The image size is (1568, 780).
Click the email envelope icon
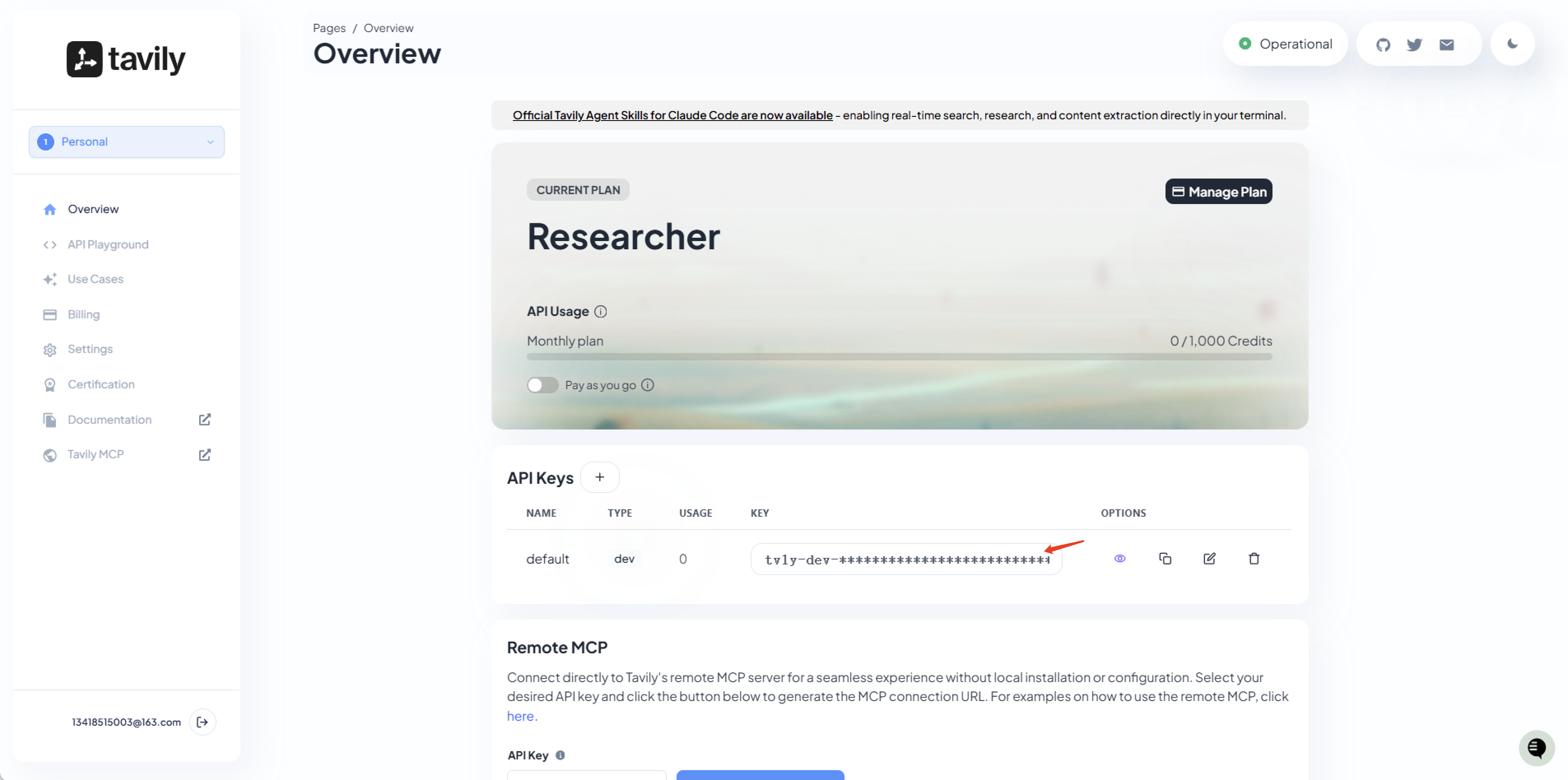pos(1446,44)
